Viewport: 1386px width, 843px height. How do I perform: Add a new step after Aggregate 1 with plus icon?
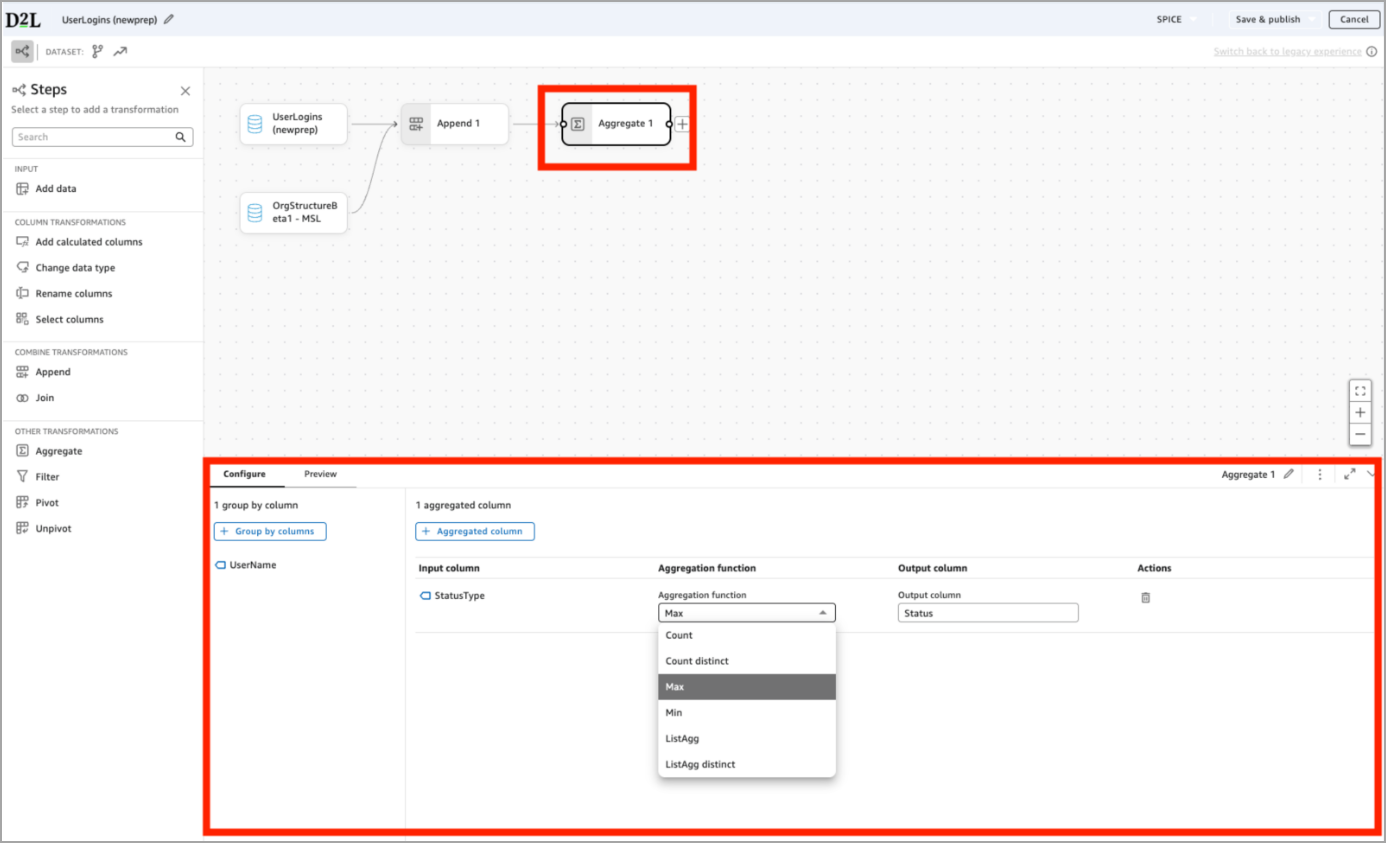pyautogui.click(x=682, y=123)
